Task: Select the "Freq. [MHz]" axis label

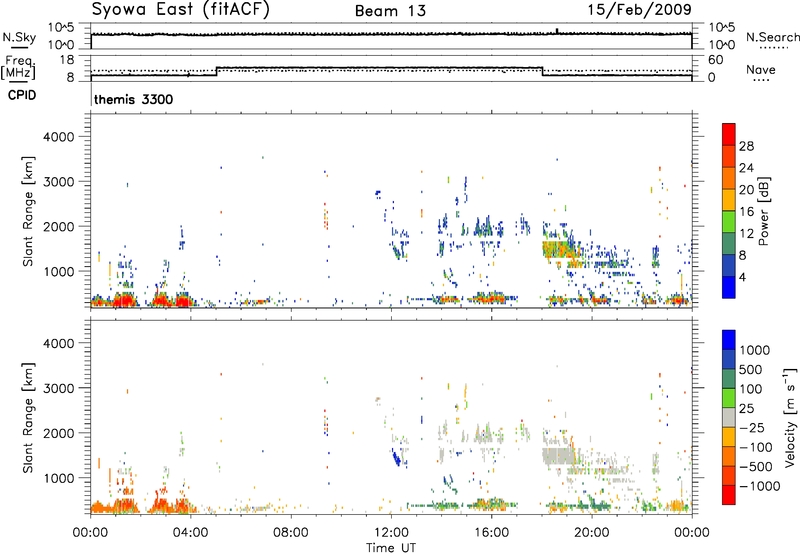Action: pos(18,67)
